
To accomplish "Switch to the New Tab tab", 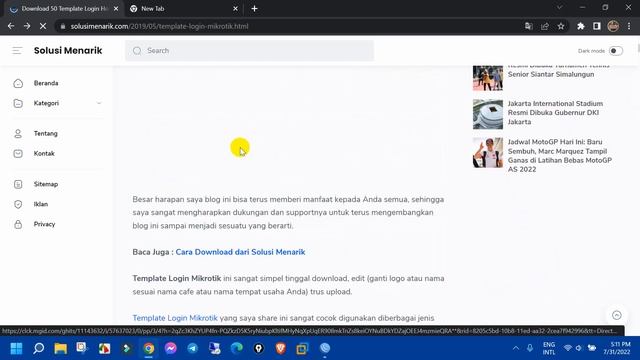I will pos(184,9).
